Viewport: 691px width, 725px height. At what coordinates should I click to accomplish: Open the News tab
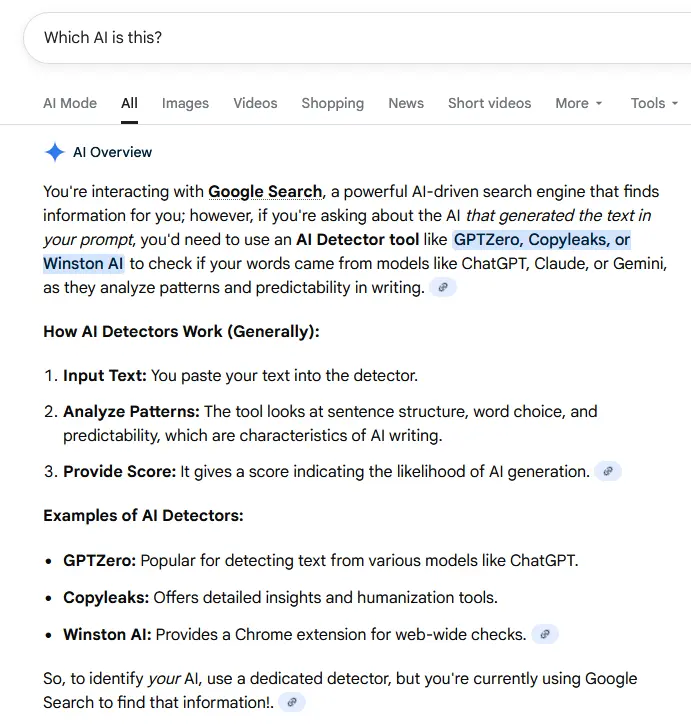[x=406, y=103]
